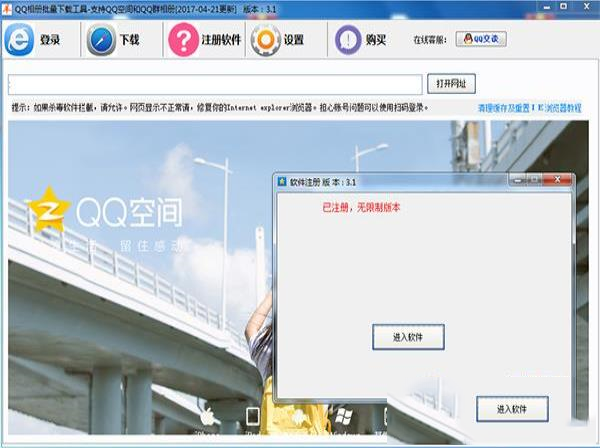Minimize the 软件注册 dialog window
This screenshot has width=600, height=448.
tap(518, 179)
